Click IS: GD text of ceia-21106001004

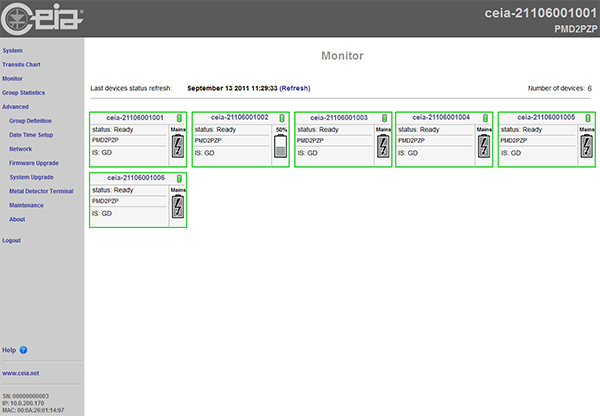(408, 153)
